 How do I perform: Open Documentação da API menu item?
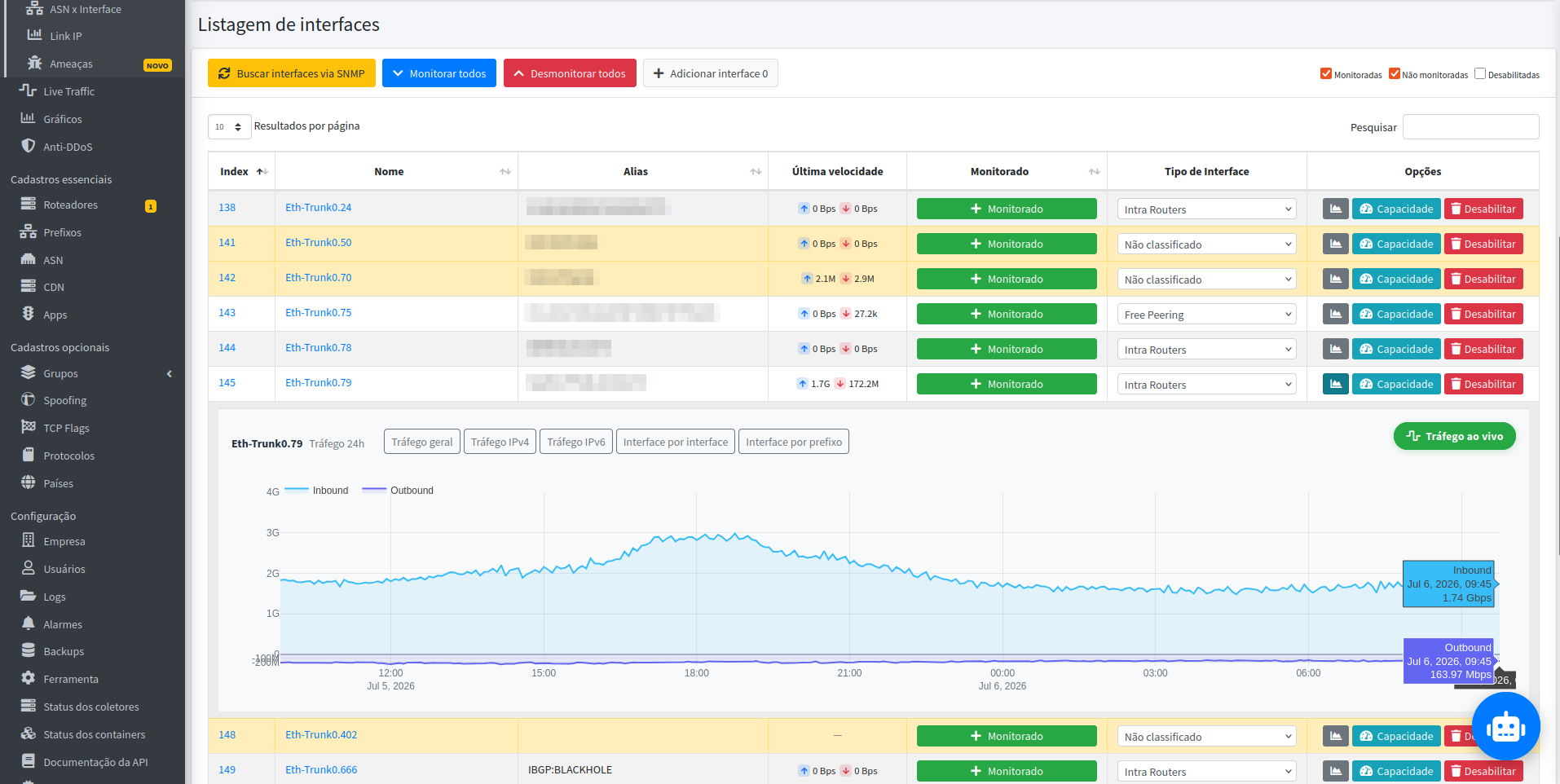[95, 762]
